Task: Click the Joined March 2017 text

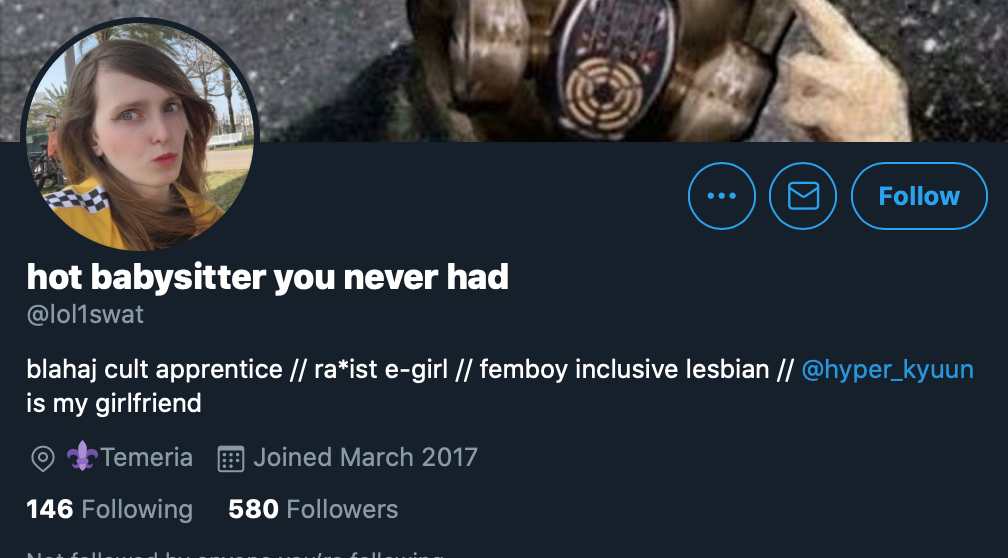Action: 365,458
